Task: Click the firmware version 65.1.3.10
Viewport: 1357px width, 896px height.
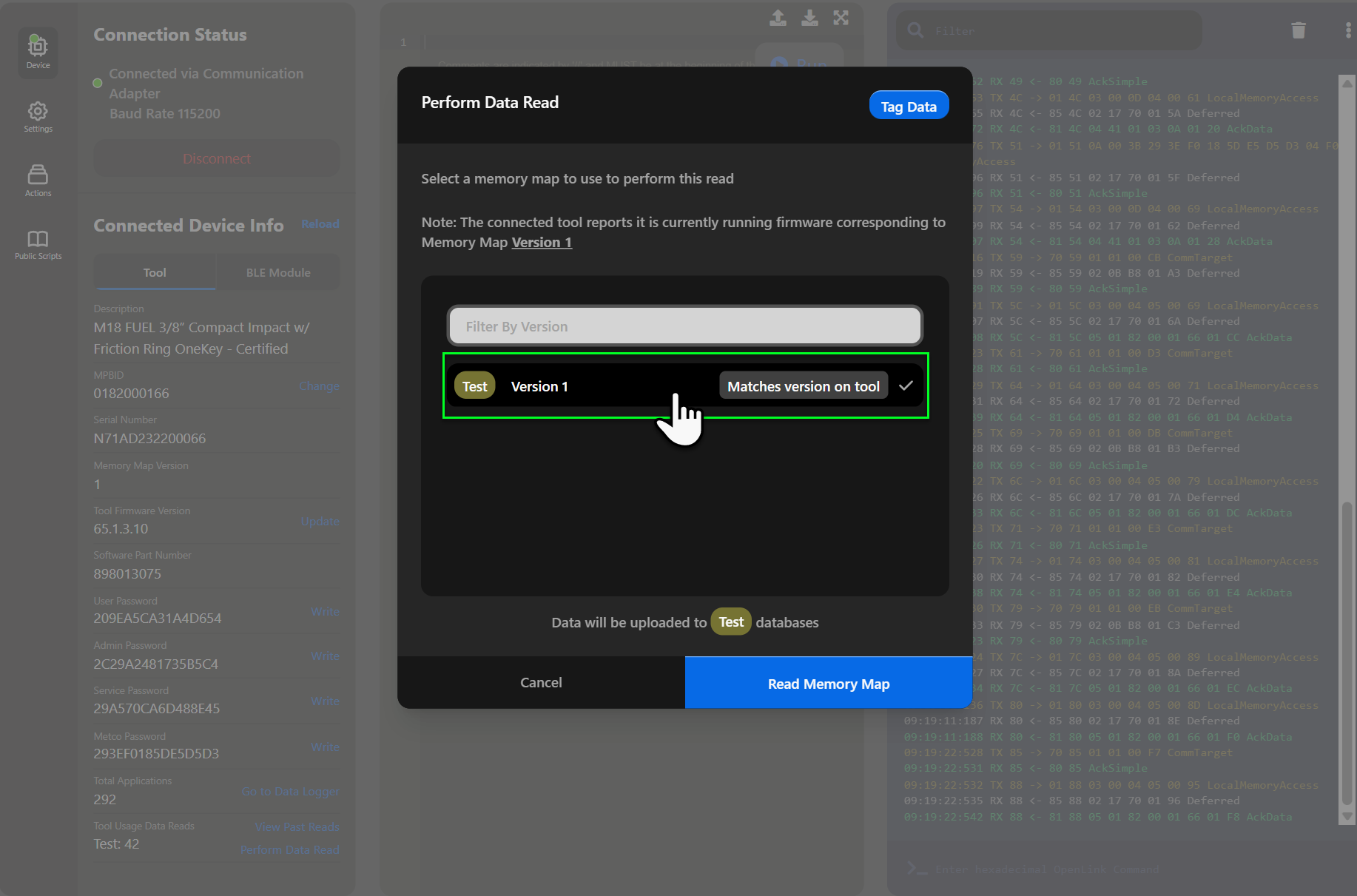Action: [121, 529]
